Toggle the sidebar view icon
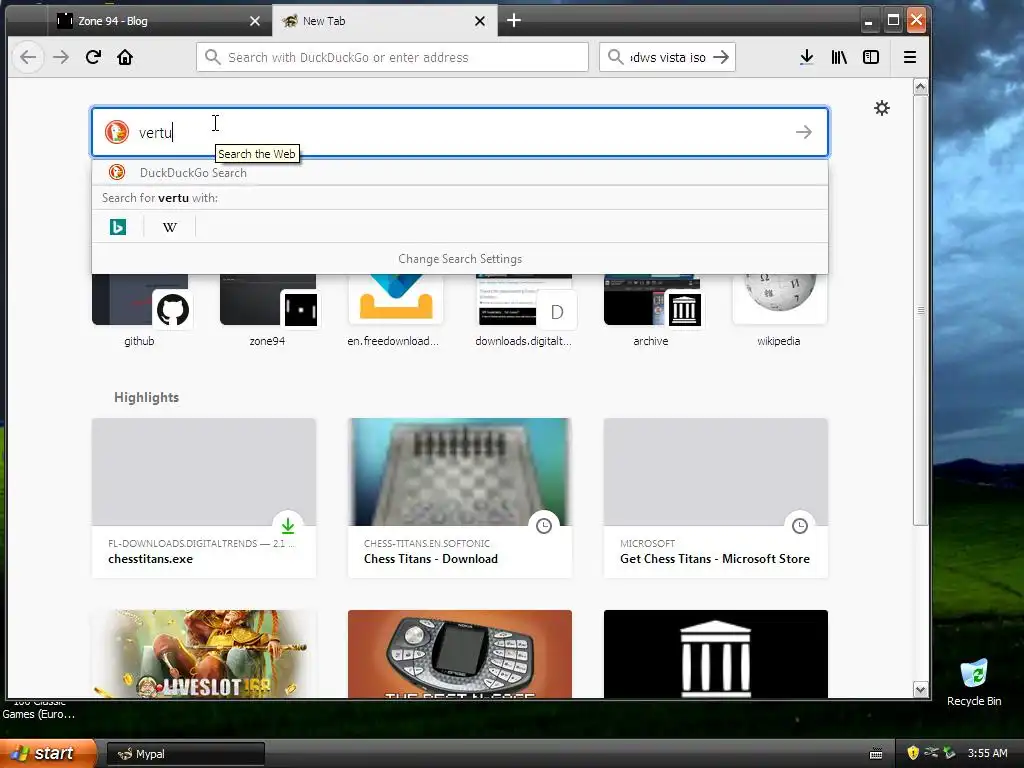Viewport: 1024px width, 768px height. pyautogui.click(x=871, y=57)
